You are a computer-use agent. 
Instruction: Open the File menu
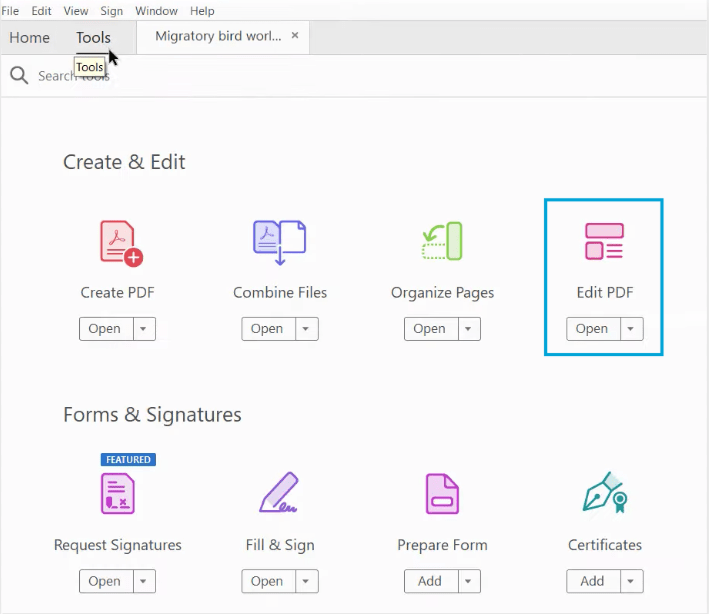click(10, 11)
